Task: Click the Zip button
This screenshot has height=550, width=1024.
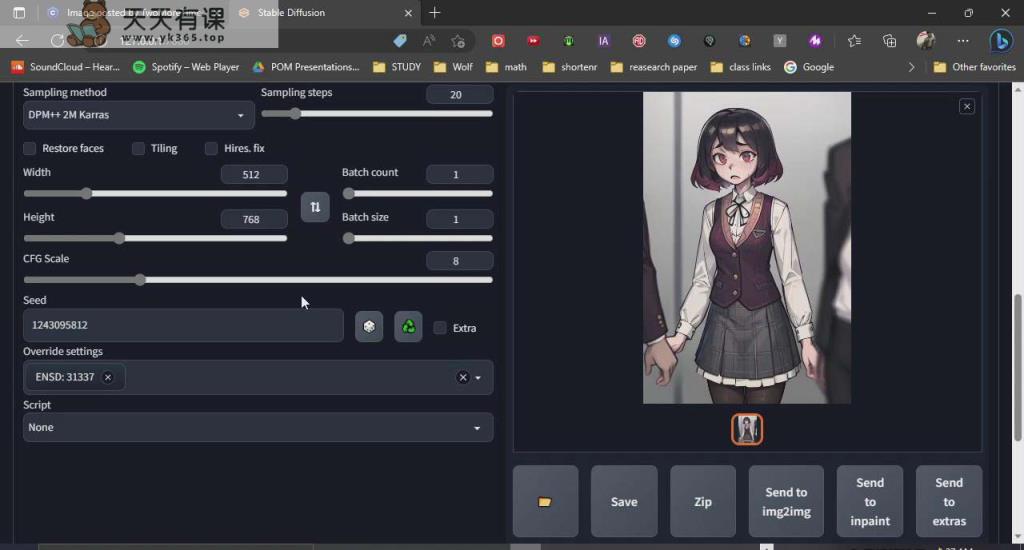Action: pos(703,502)
